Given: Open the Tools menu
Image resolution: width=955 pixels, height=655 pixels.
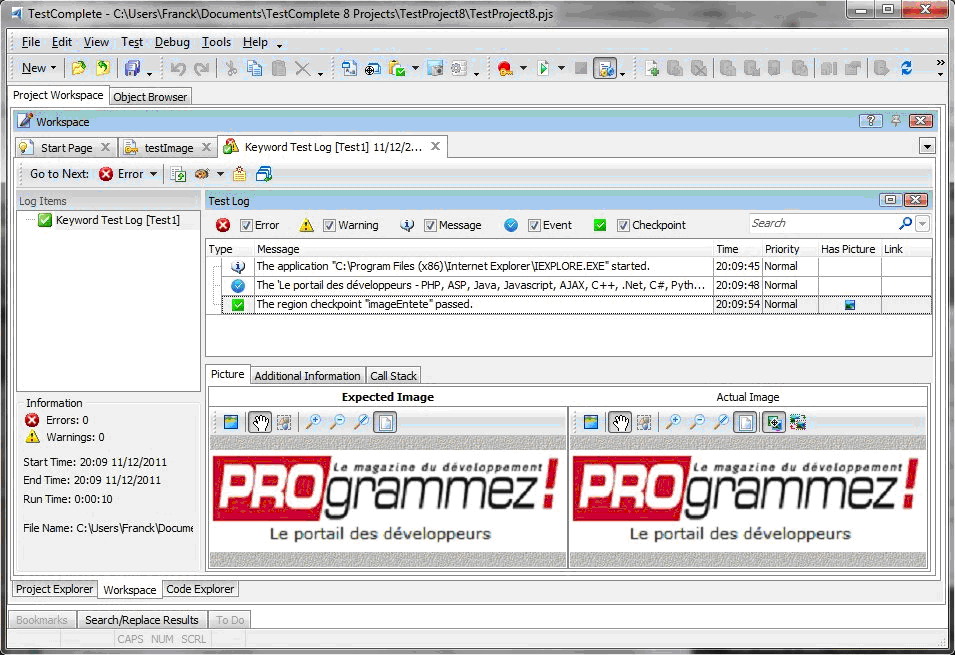Looking at the screenshot, I should (216, 42).
